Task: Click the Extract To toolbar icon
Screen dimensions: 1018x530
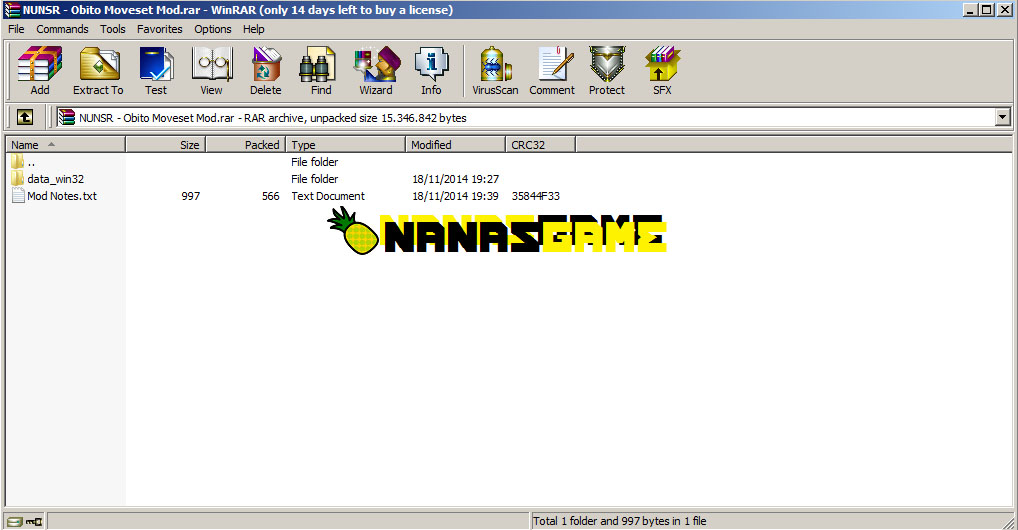Action: click(98, 64)
